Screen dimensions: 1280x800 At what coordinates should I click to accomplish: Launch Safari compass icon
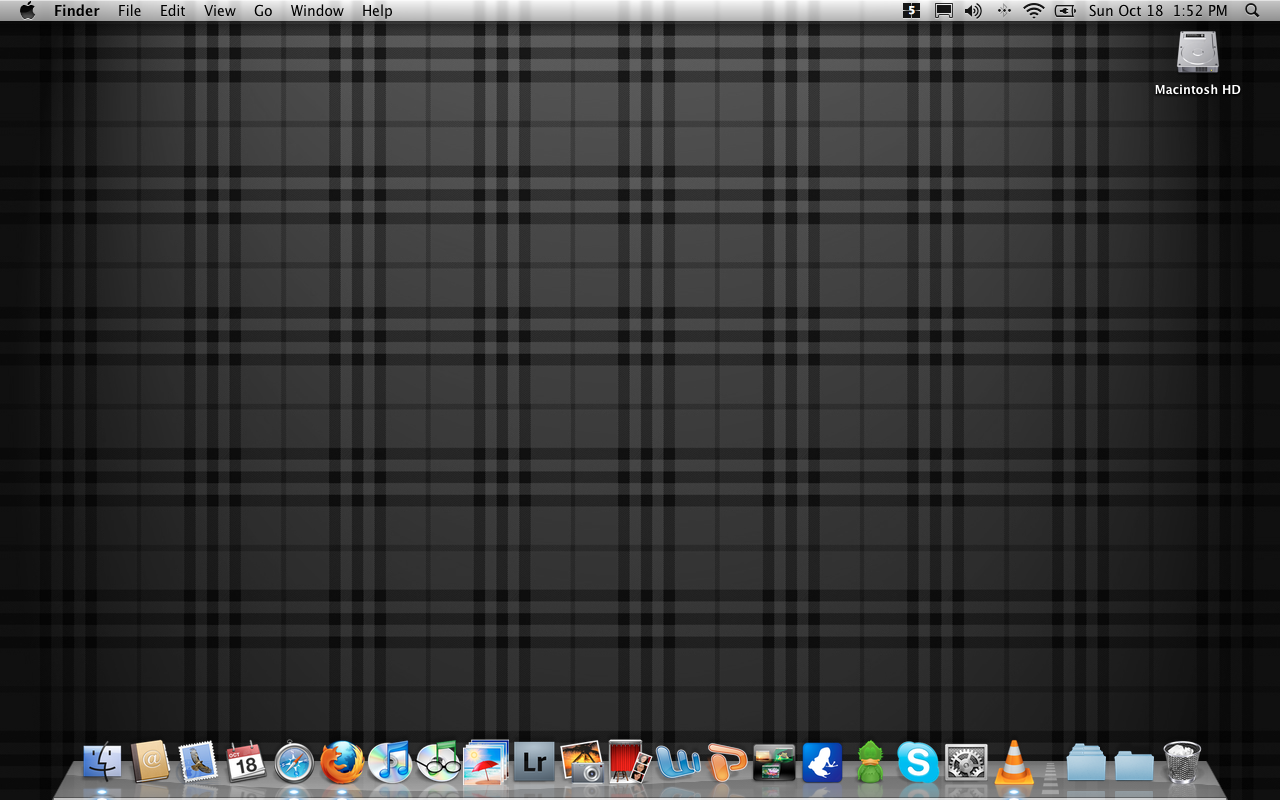[x=294, y=763]
